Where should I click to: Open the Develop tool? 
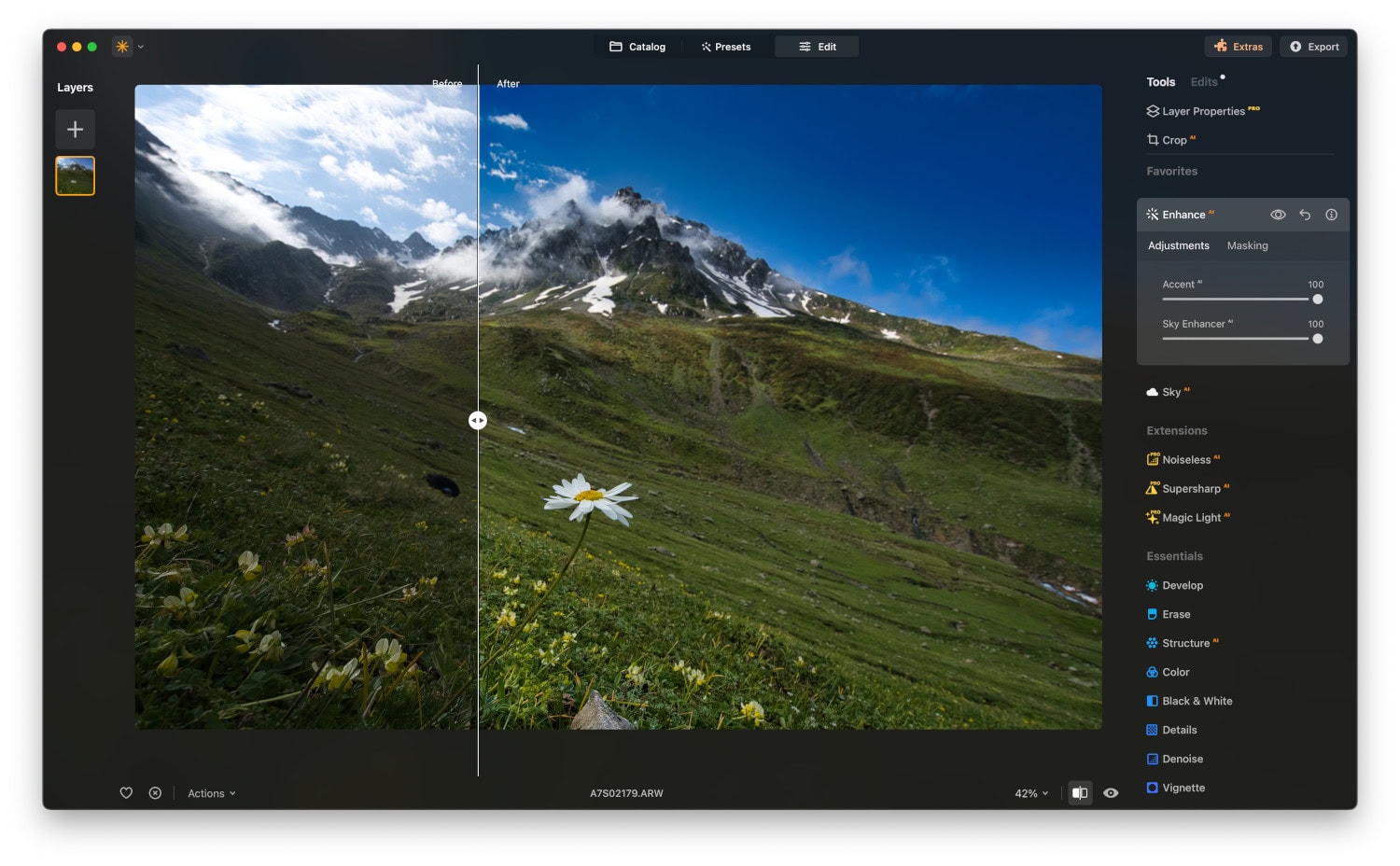(x=1182, y=585)
